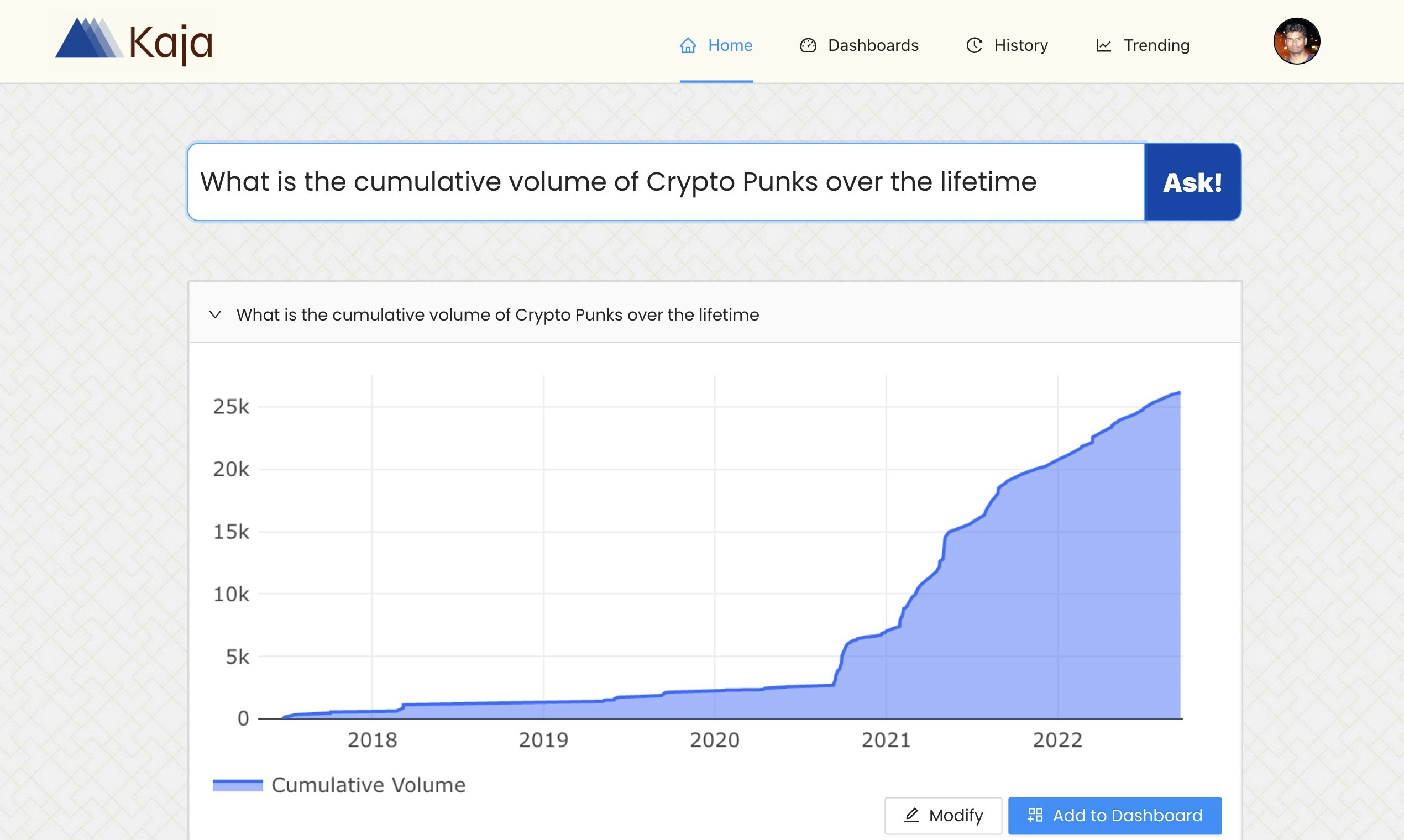Submit the question with Ask! button
1404x840 pixels.
tap(1193, 182)
